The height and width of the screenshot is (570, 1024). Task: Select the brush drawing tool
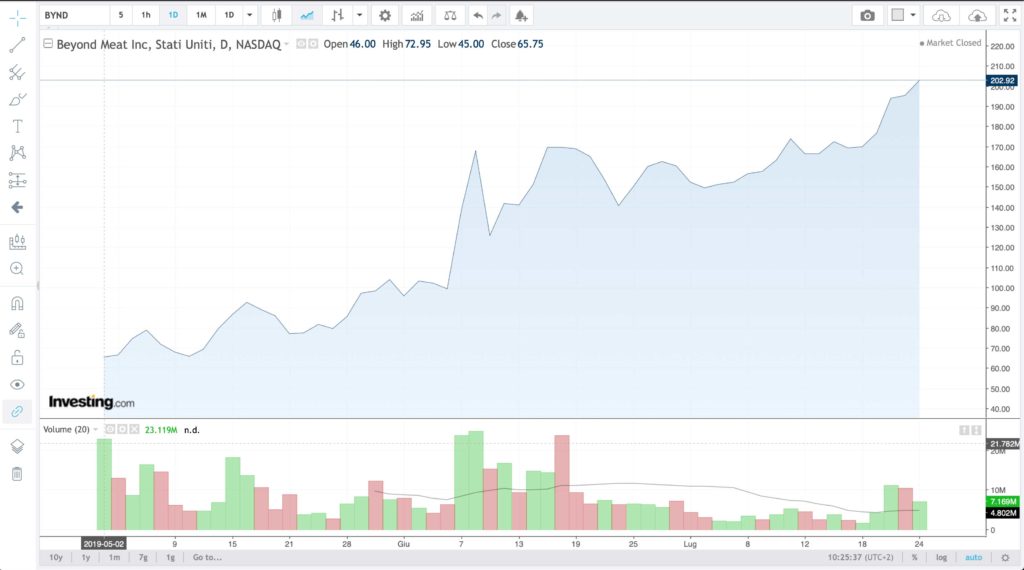pyautogui.click(x=18, y=99)
